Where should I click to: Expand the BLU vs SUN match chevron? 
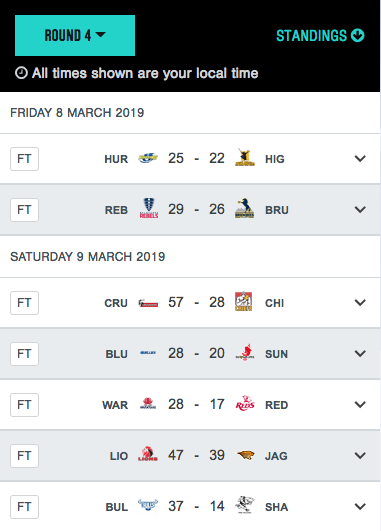(x=360, y=354)
